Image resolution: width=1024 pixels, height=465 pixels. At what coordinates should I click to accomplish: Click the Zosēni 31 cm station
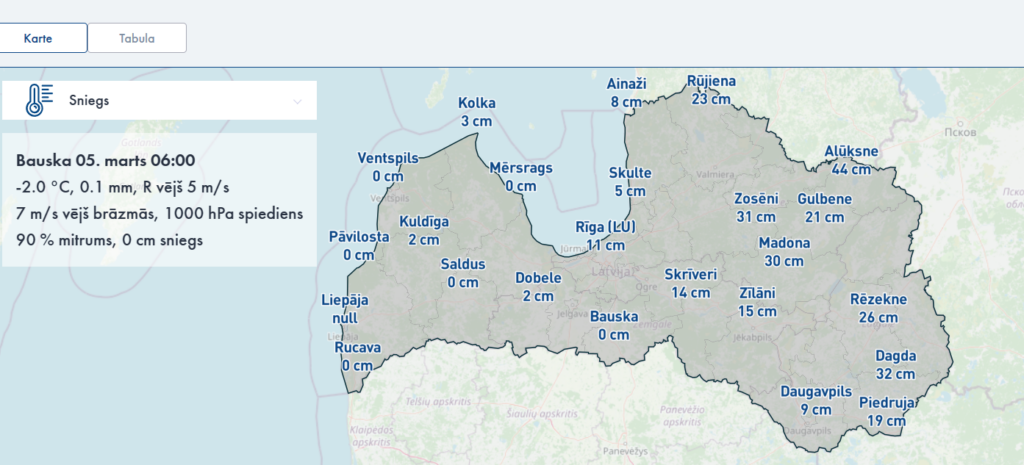pyautogui.click(x=756, y=207)
